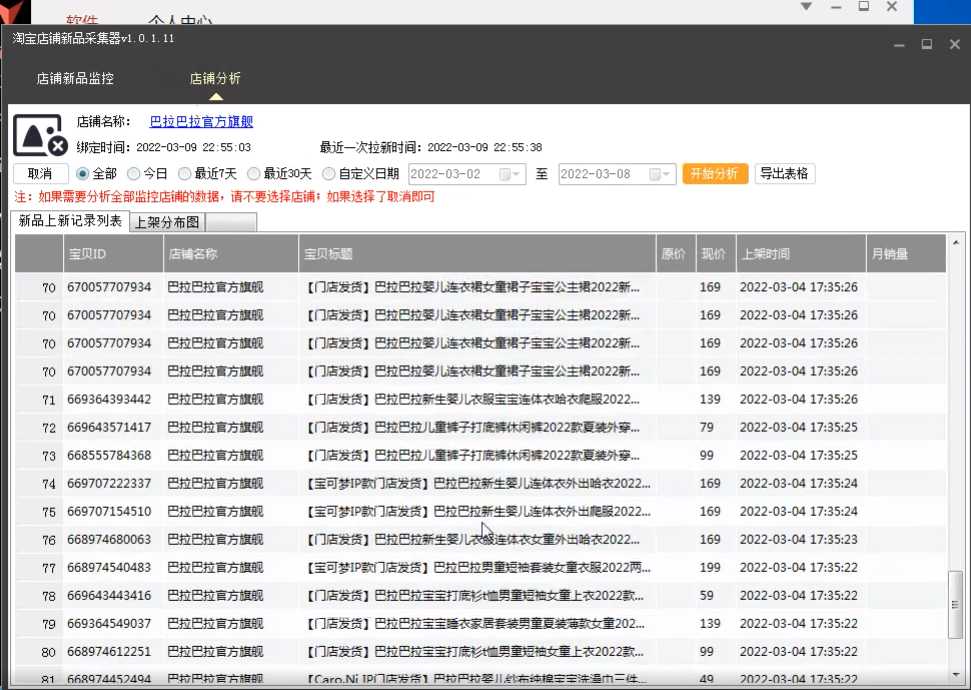
Task: Click the orange 开始分析 button
Action: tap(715, 174)
